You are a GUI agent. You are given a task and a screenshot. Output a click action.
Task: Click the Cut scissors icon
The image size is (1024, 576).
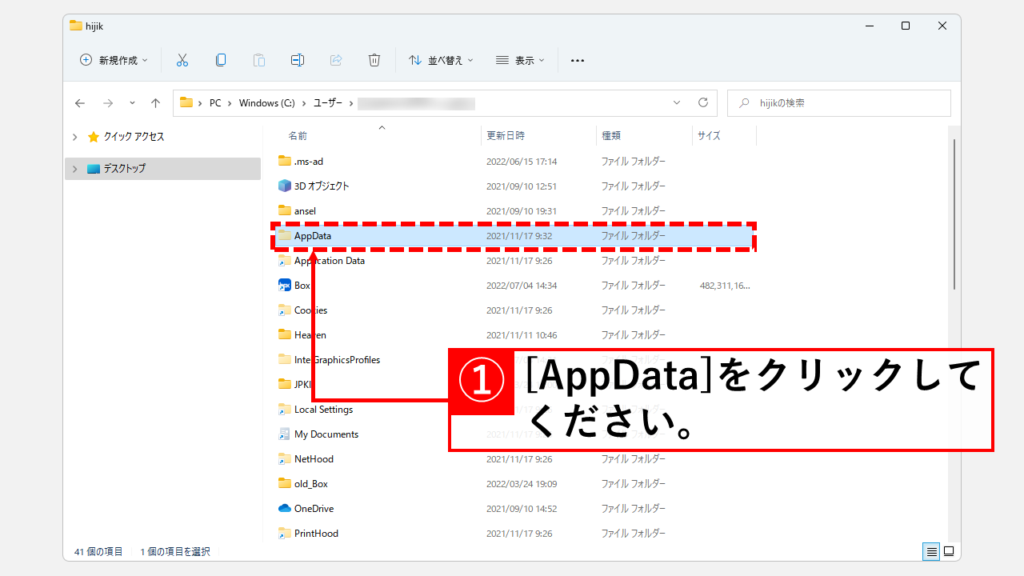coord(182,60)
